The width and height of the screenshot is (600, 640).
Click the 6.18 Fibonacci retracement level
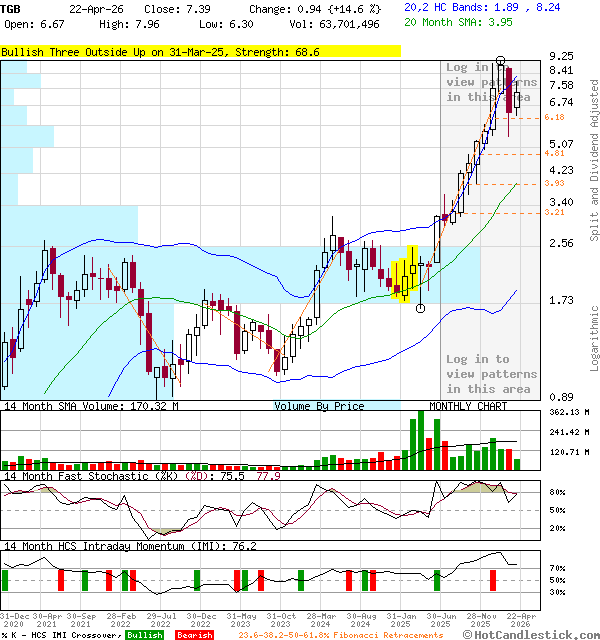(554, 118)
